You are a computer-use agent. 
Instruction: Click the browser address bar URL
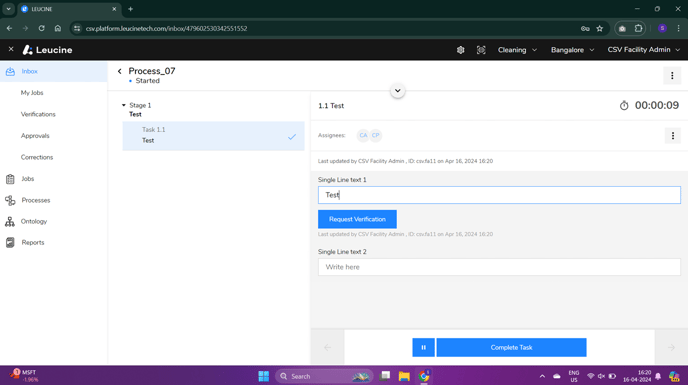(166, 29)
